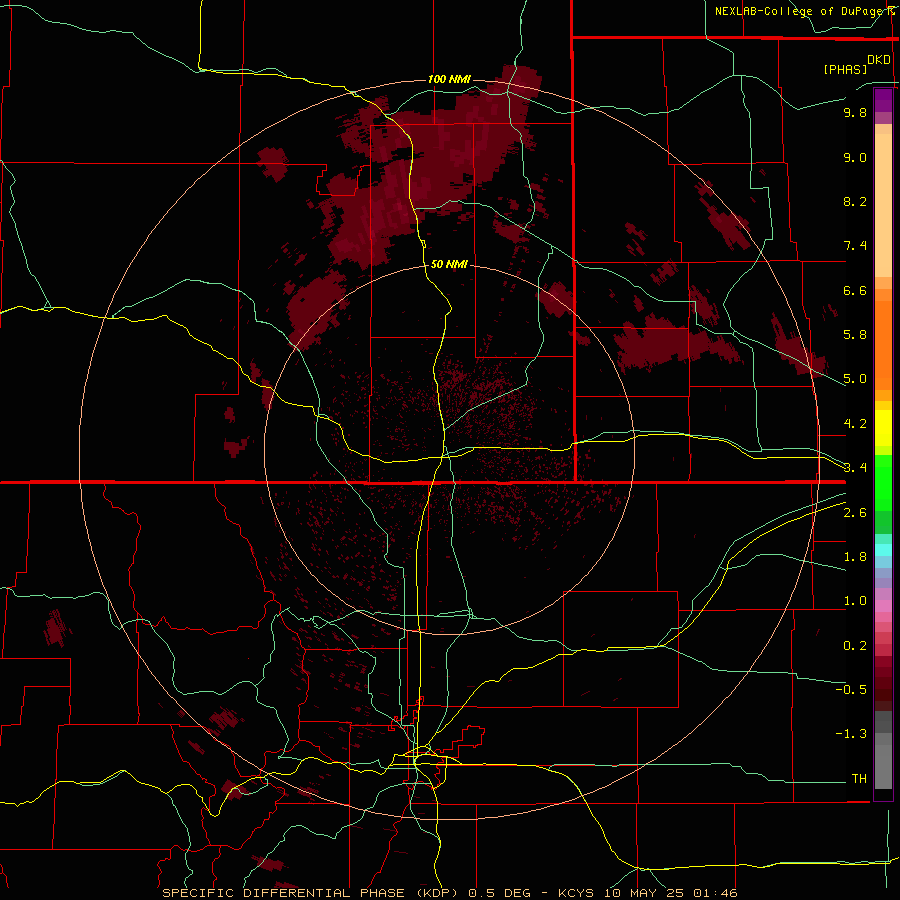Click the KCYS radar site identifier

pyautogui.click(x=577, y=893)
